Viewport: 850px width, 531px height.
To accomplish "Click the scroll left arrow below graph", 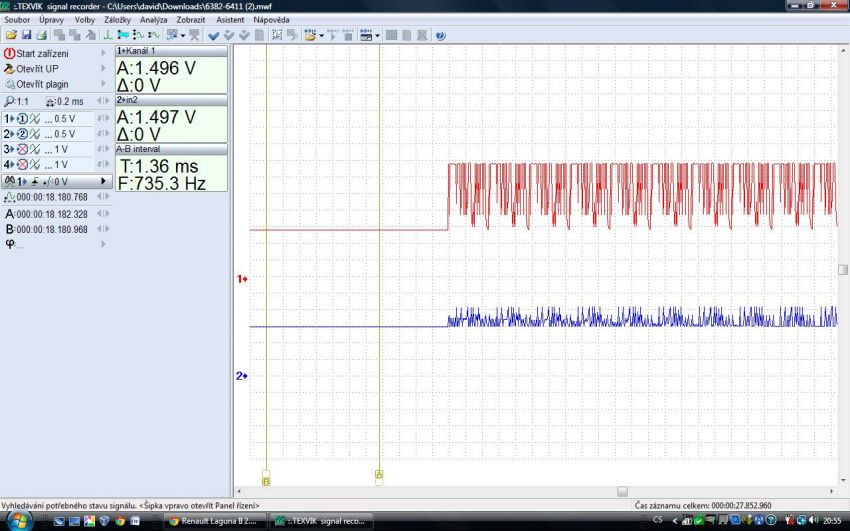I will pos(239,491).
